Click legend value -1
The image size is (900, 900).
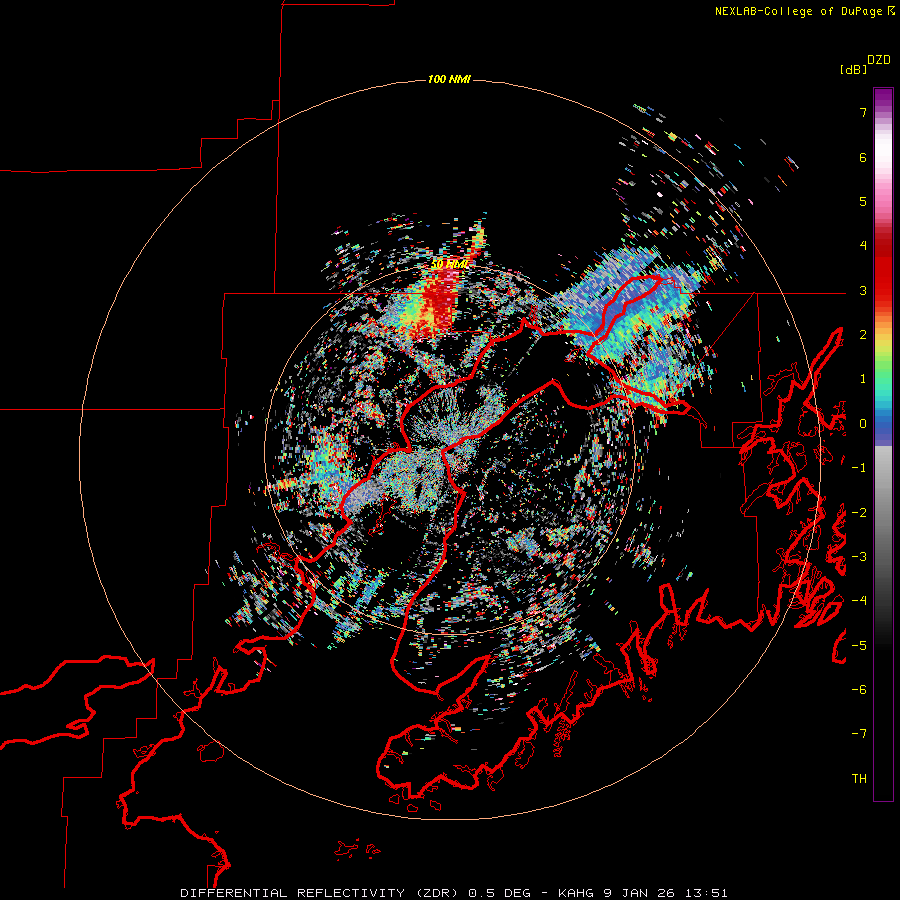coord(859,468)
